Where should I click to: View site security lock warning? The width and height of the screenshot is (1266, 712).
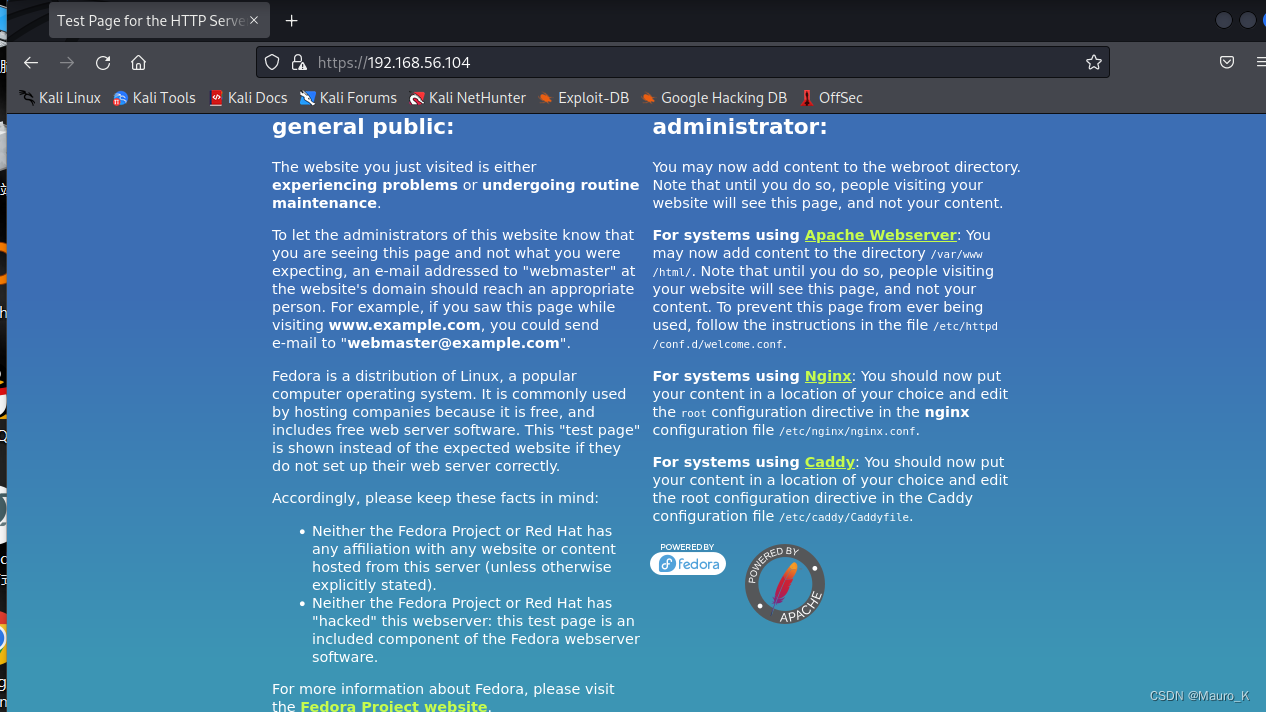tap(298, 62)
